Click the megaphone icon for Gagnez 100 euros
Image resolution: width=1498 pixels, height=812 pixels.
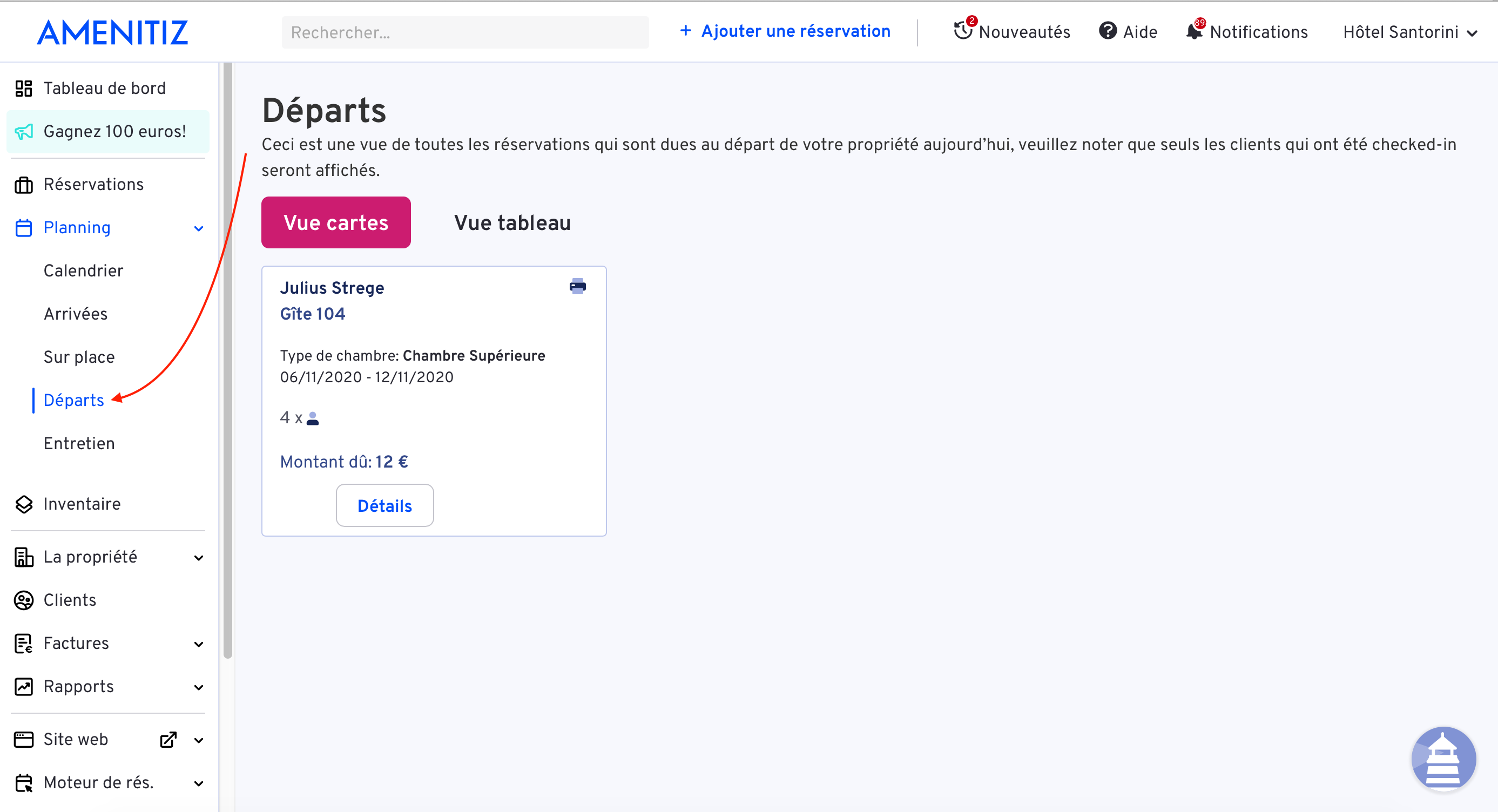[24, 132]
